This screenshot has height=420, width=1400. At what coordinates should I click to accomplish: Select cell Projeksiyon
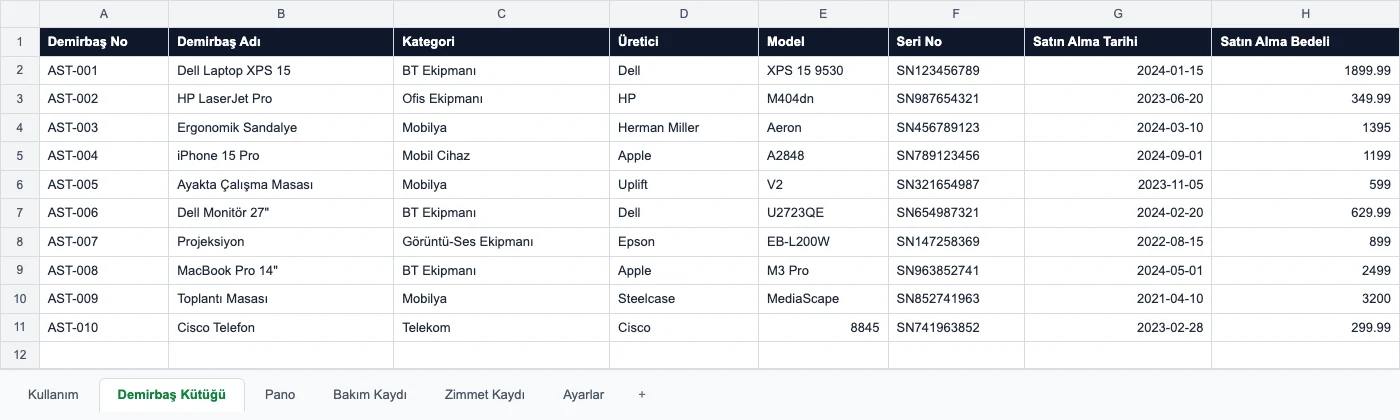click(x=281, y=242)
